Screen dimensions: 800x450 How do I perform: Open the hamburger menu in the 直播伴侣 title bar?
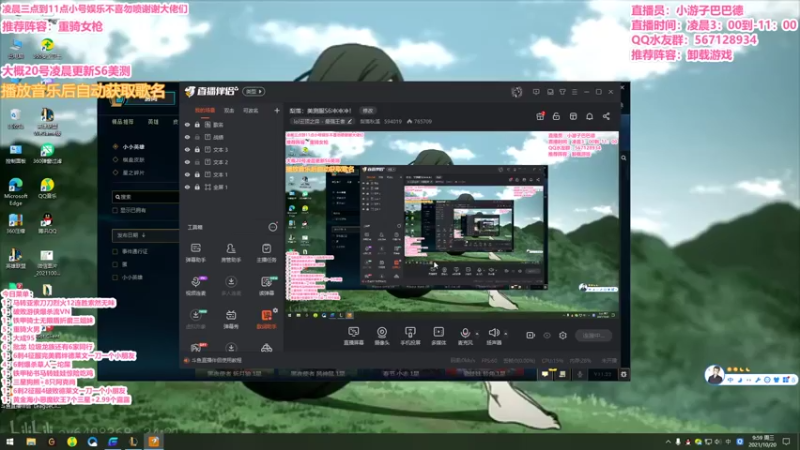(574, 92)
